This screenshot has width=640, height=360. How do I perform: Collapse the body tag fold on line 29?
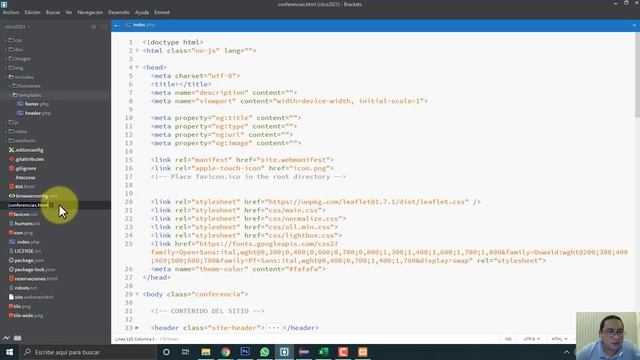pos(137,294)
